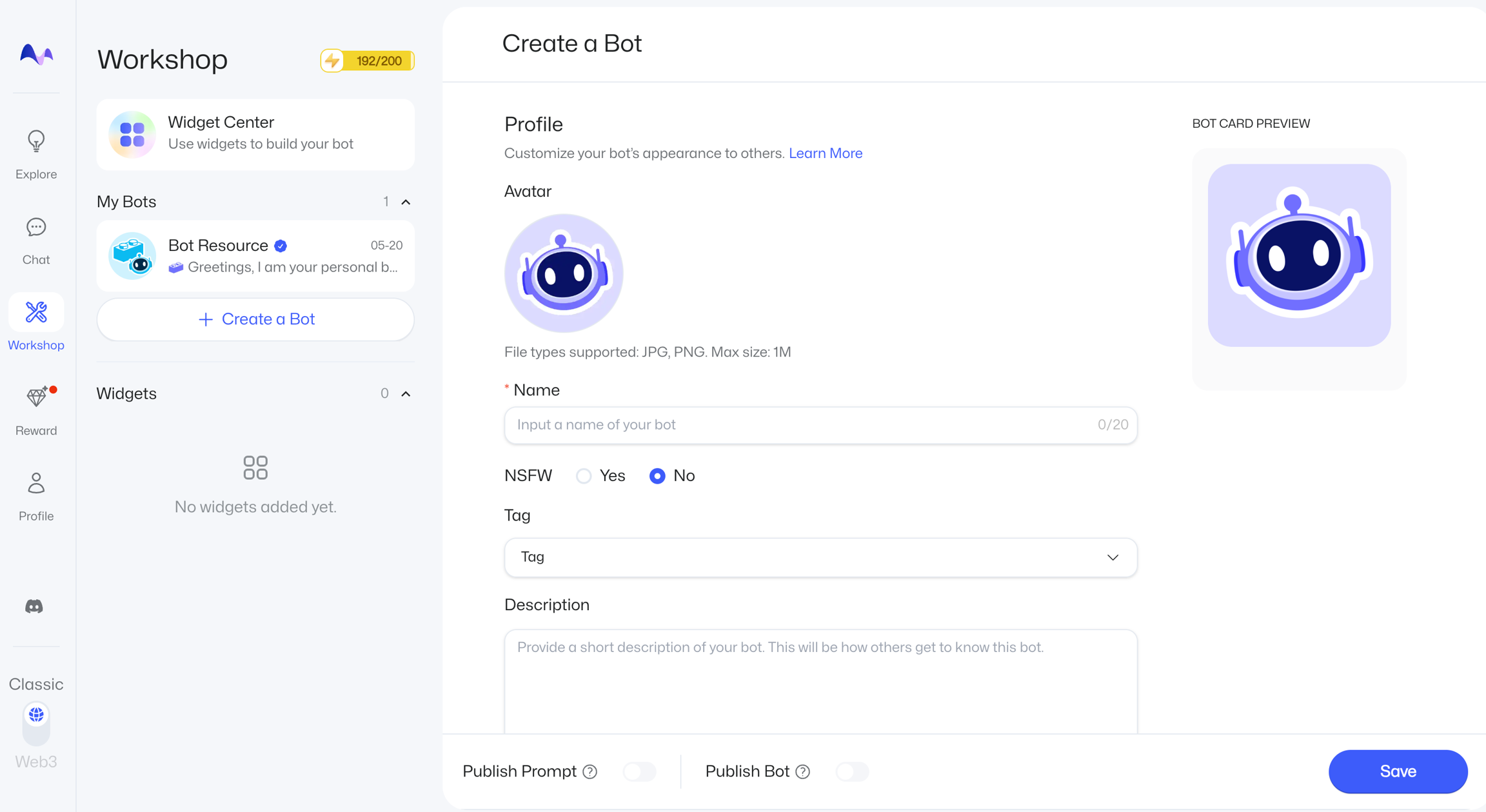The image size is (1486, 812).
Task: Turn on the Publish Bot switch
Action: point(852,771)
